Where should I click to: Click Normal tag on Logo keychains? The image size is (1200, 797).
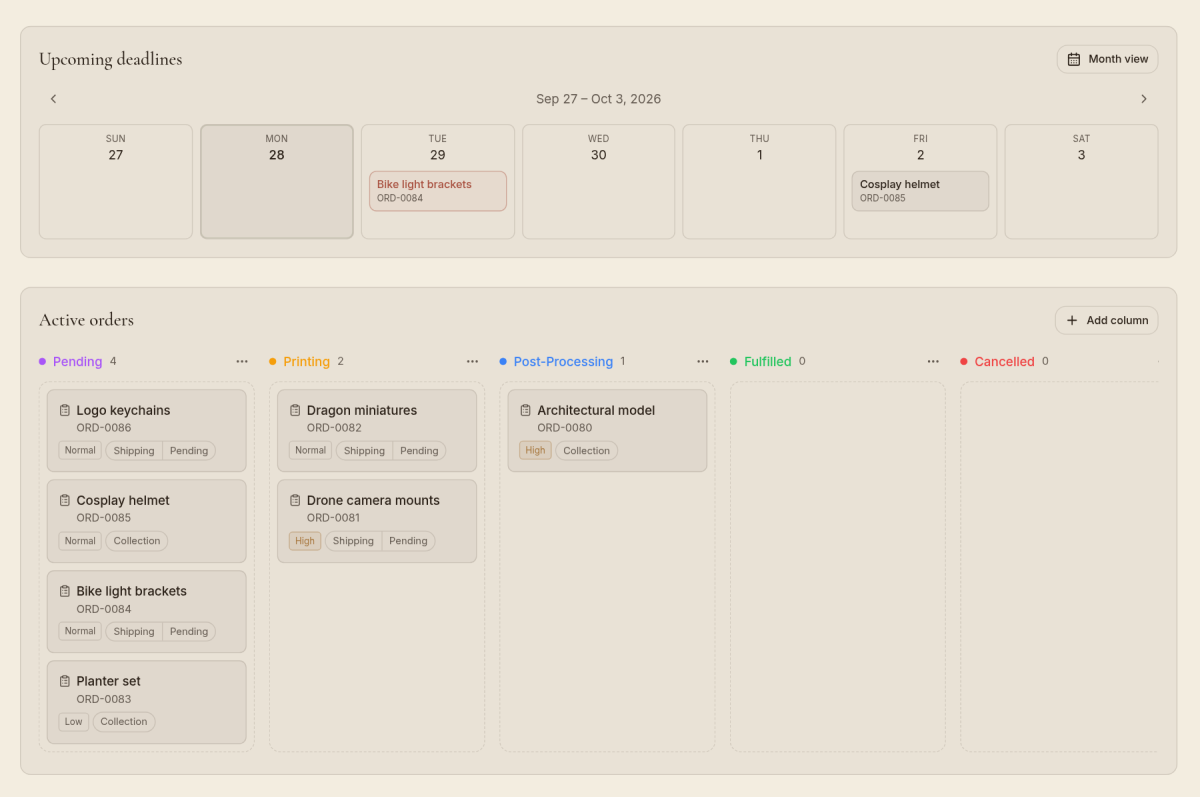[80, 451]
